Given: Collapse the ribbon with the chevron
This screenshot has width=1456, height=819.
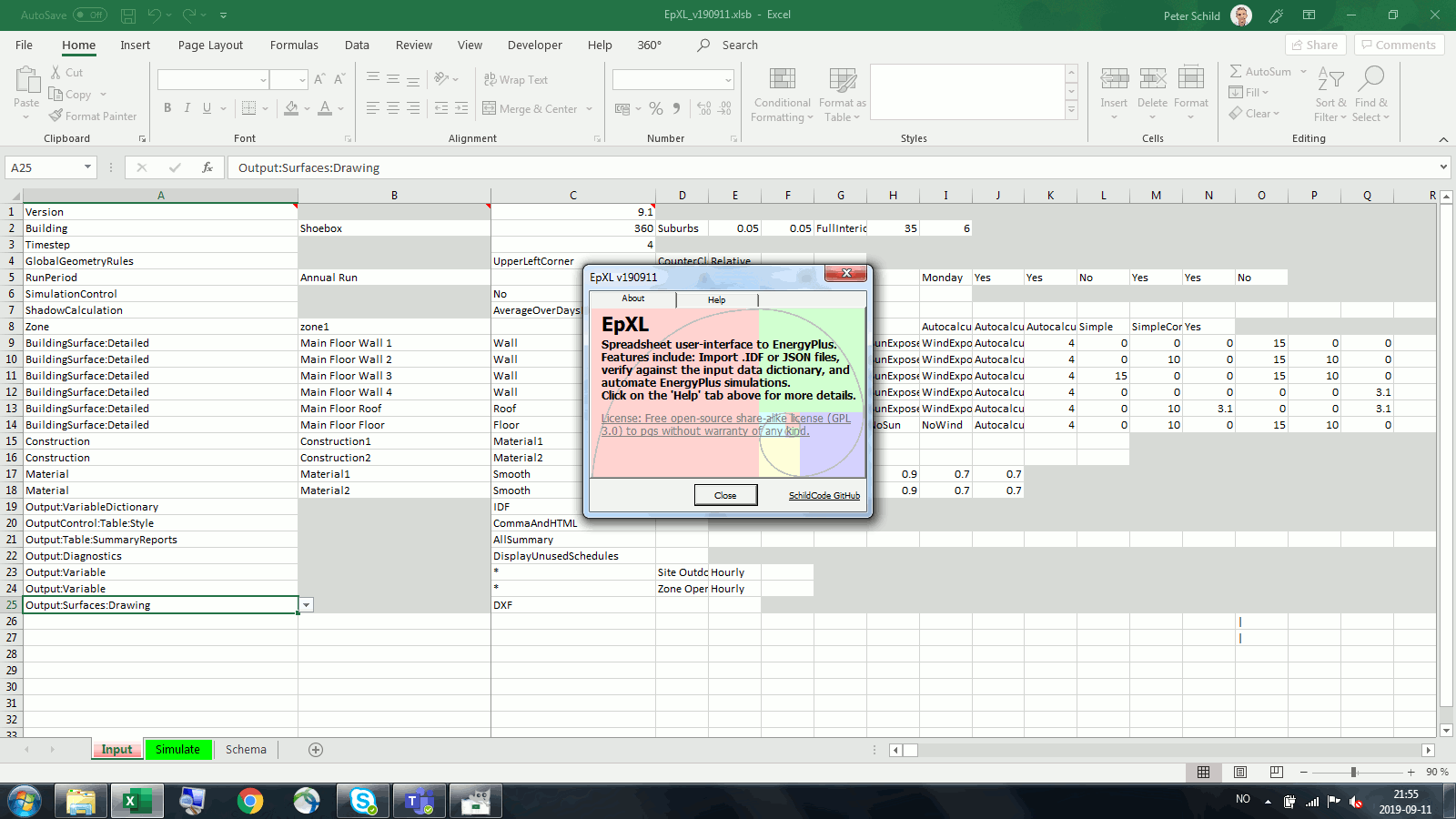Looking at the screenshot, I should click(1443, 139).
